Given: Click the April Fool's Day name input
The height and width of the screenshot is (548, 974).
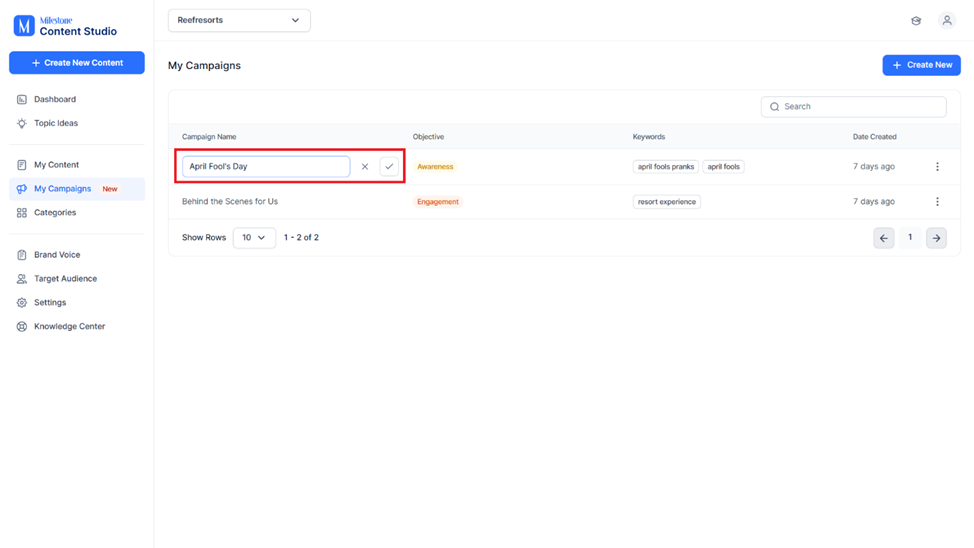Looking at the screenshot, I should (x=266, y=167).
